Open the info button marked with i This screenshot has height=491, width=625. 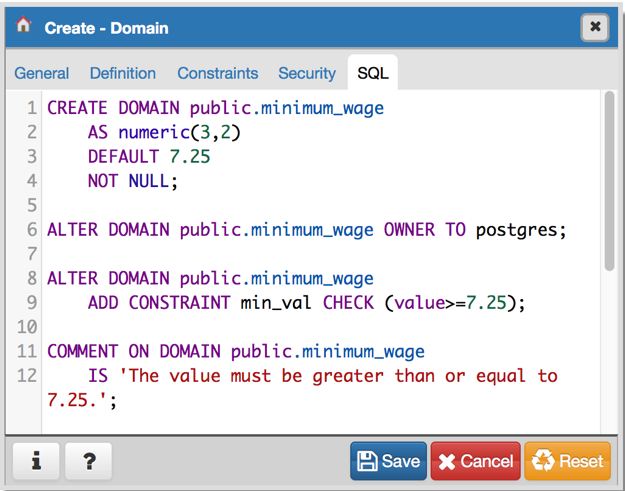tap(37, 461)
